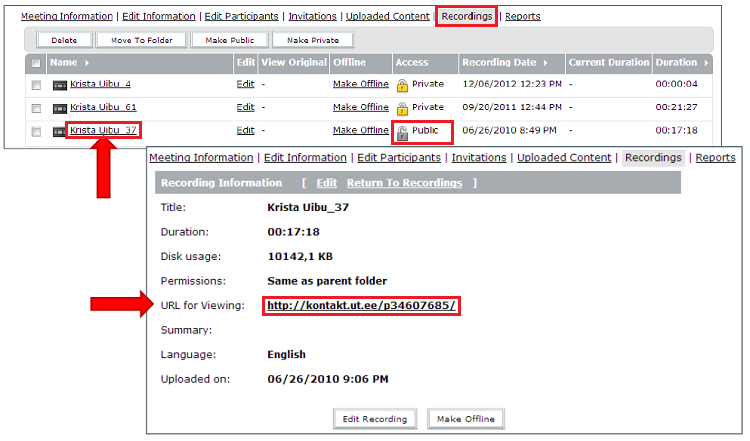Screen dimensions: 750x441
Task: Tick the checkbox for Krista Uibu_4
Action: point(37,85)
